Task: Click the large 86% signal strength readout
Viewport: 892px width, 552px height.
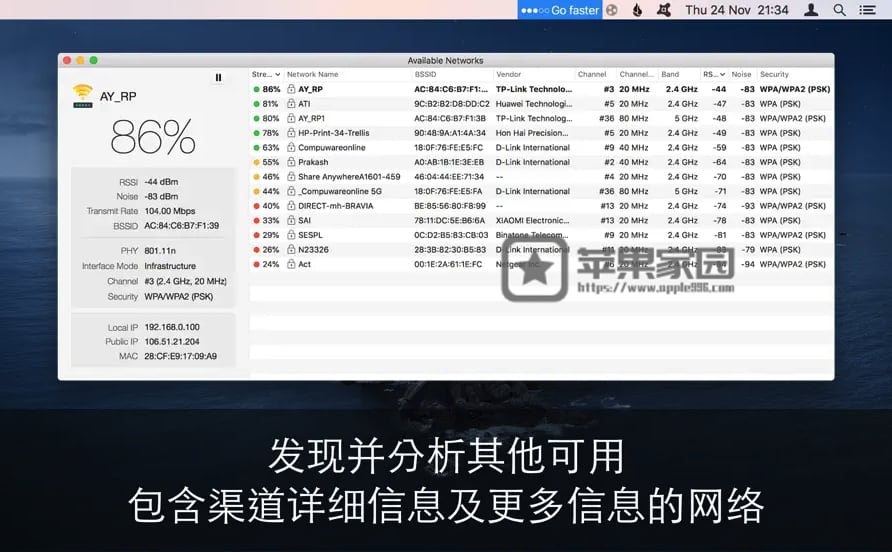Action: [153, 137]
